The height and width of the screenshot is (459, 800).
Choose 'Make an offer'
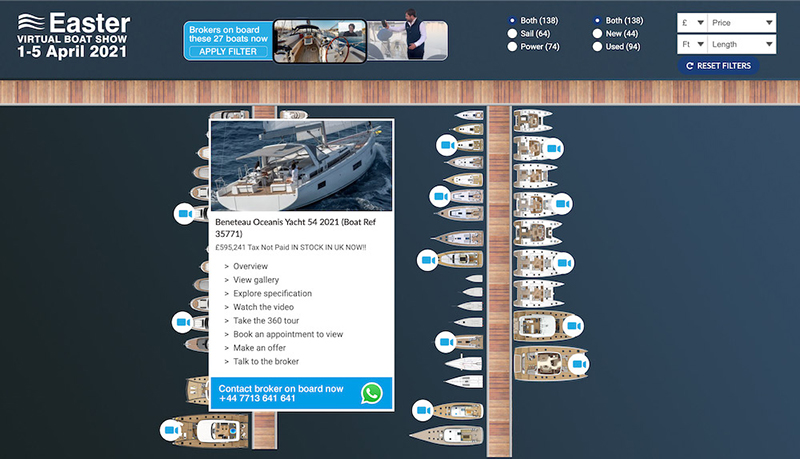click(259, 348)
